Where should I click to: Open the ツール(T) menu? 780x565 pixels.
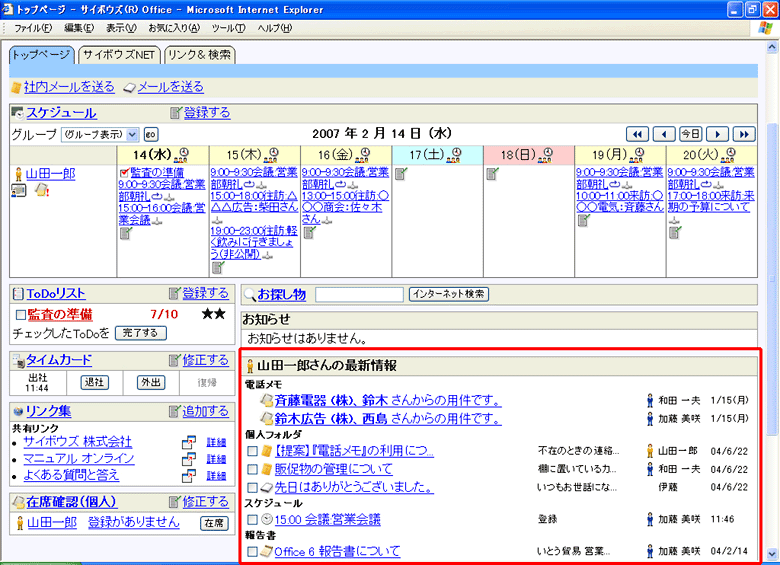(x=228, y=28)
